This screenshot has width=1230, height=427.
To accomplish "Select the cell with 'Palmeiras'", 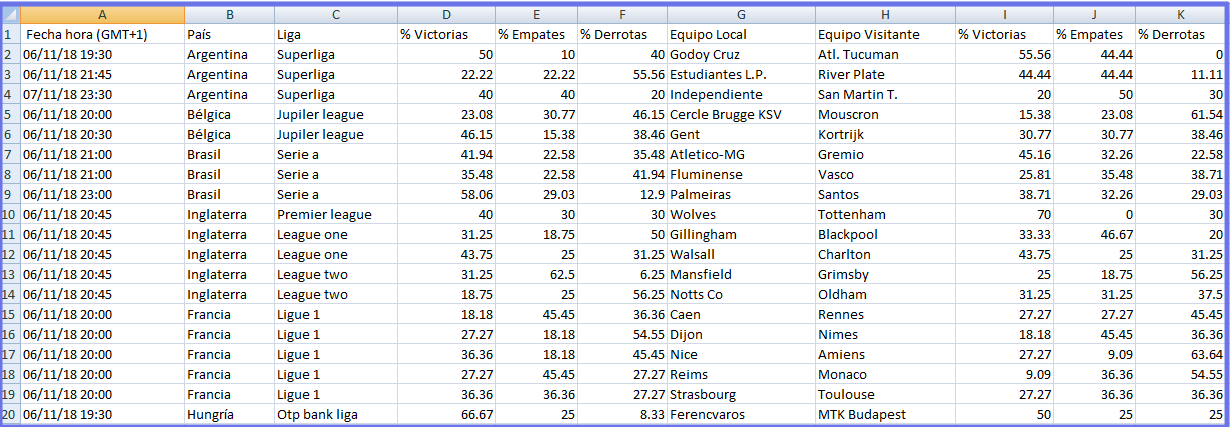I will click(x=741, y=194).
